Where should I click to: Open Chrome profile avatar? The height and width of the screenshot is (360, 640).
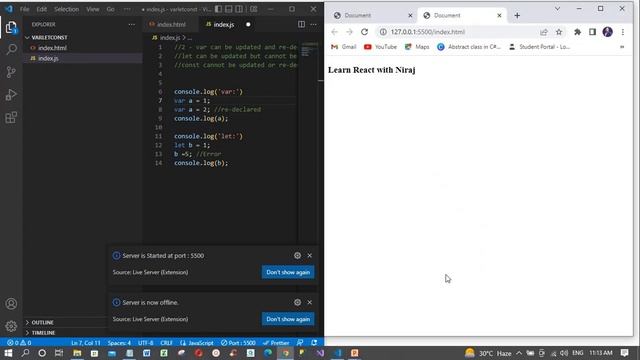(x=607, y=32)
